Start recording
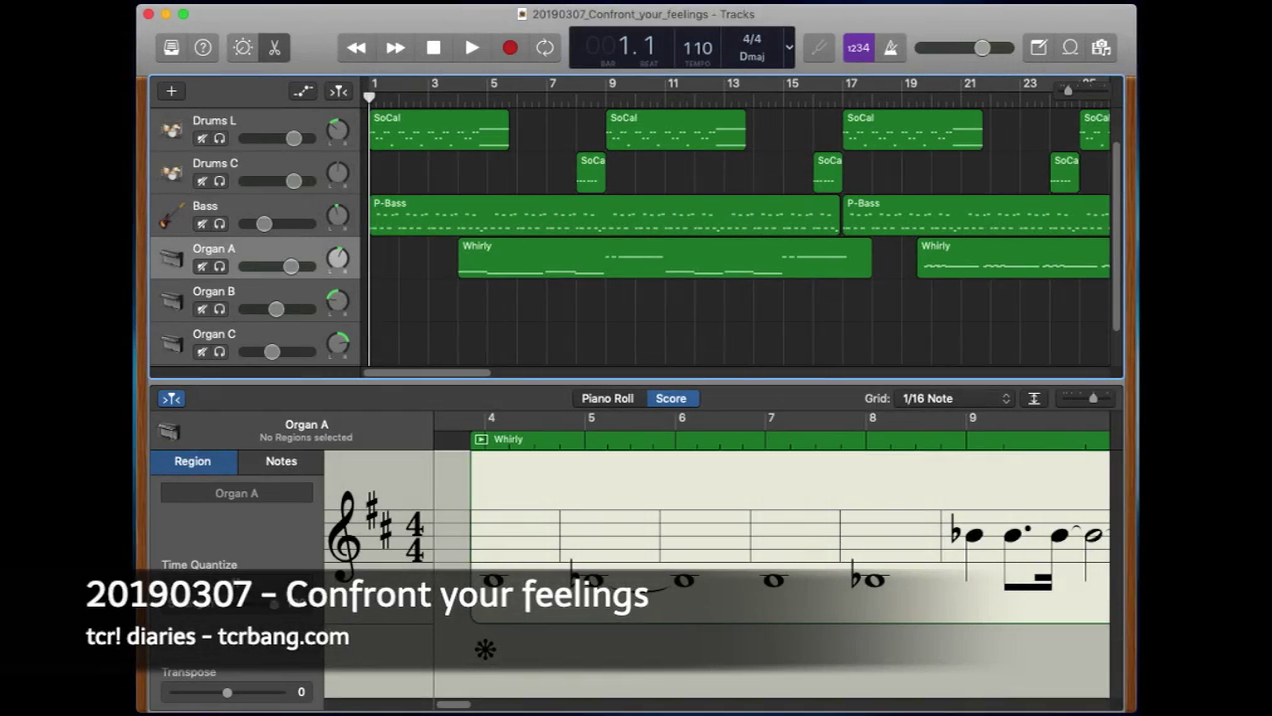The image size is (1272, 716). point(509,47)
